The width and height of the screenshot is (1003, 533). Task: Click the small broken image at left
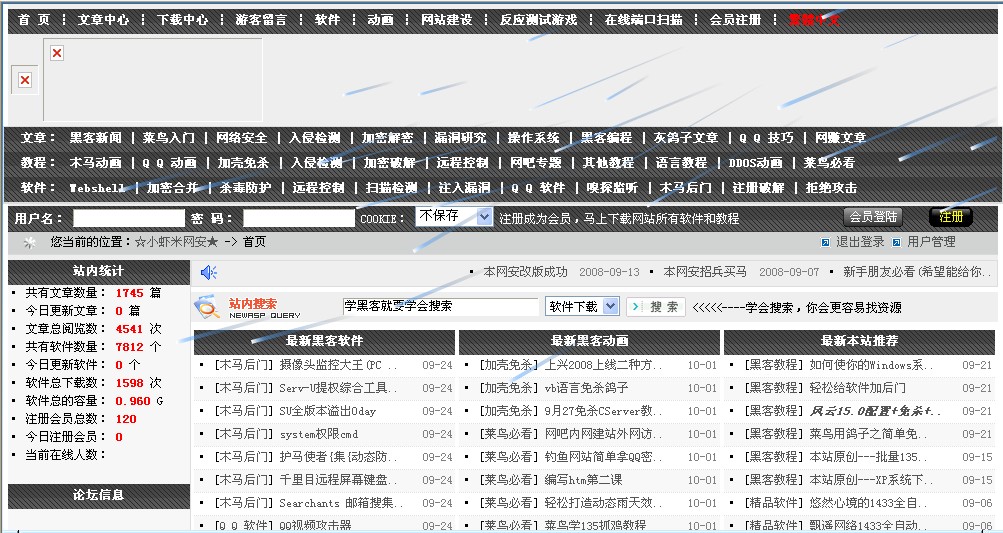25,80
